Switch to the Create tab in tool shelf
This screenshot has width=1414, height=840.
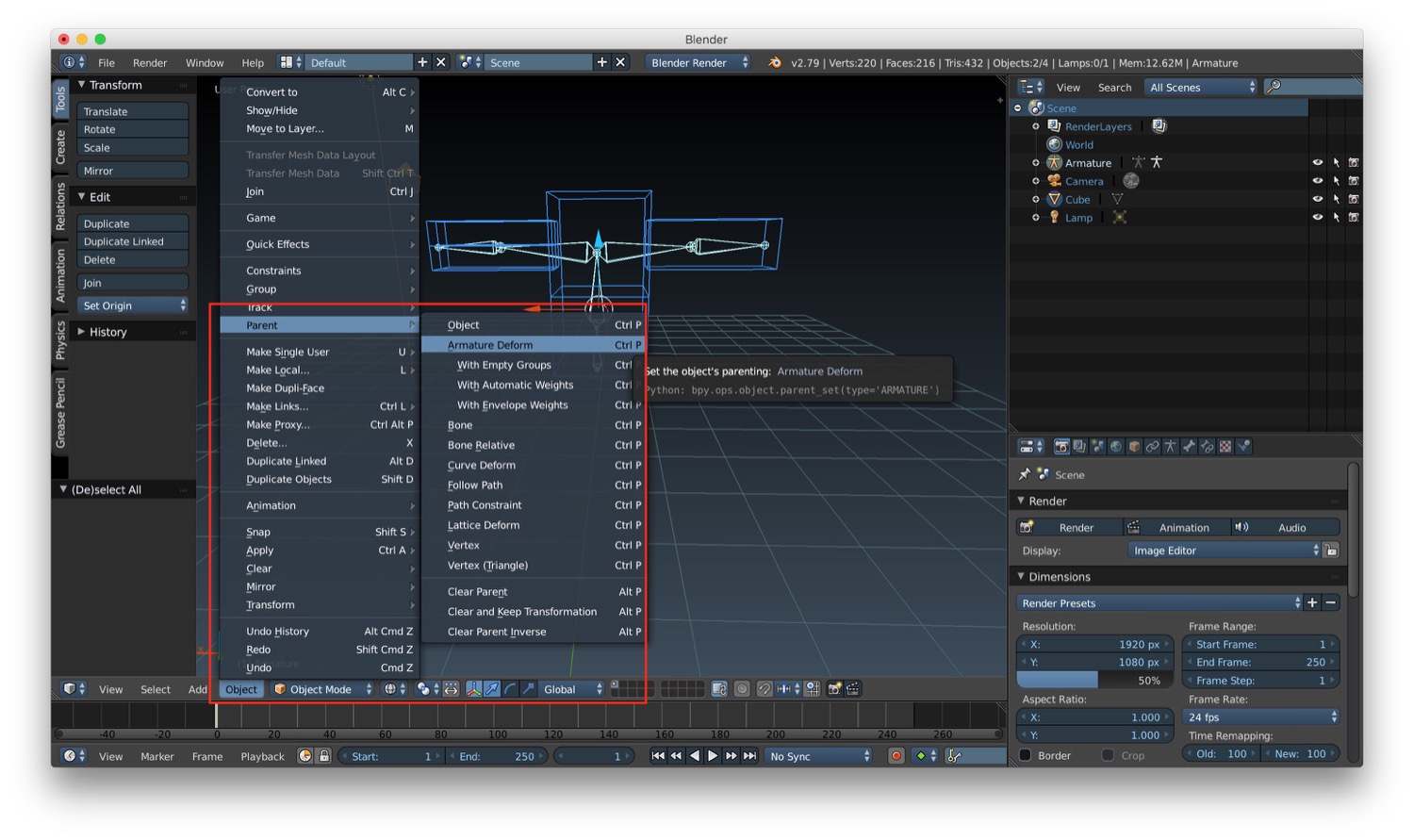click(x=60, y=148)
